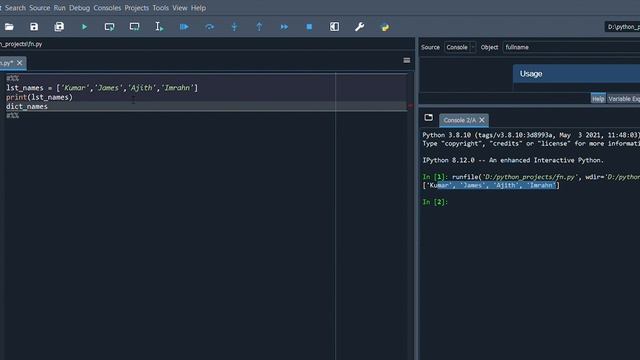
Task: Run file with green play button
Action: pos(84,27)
